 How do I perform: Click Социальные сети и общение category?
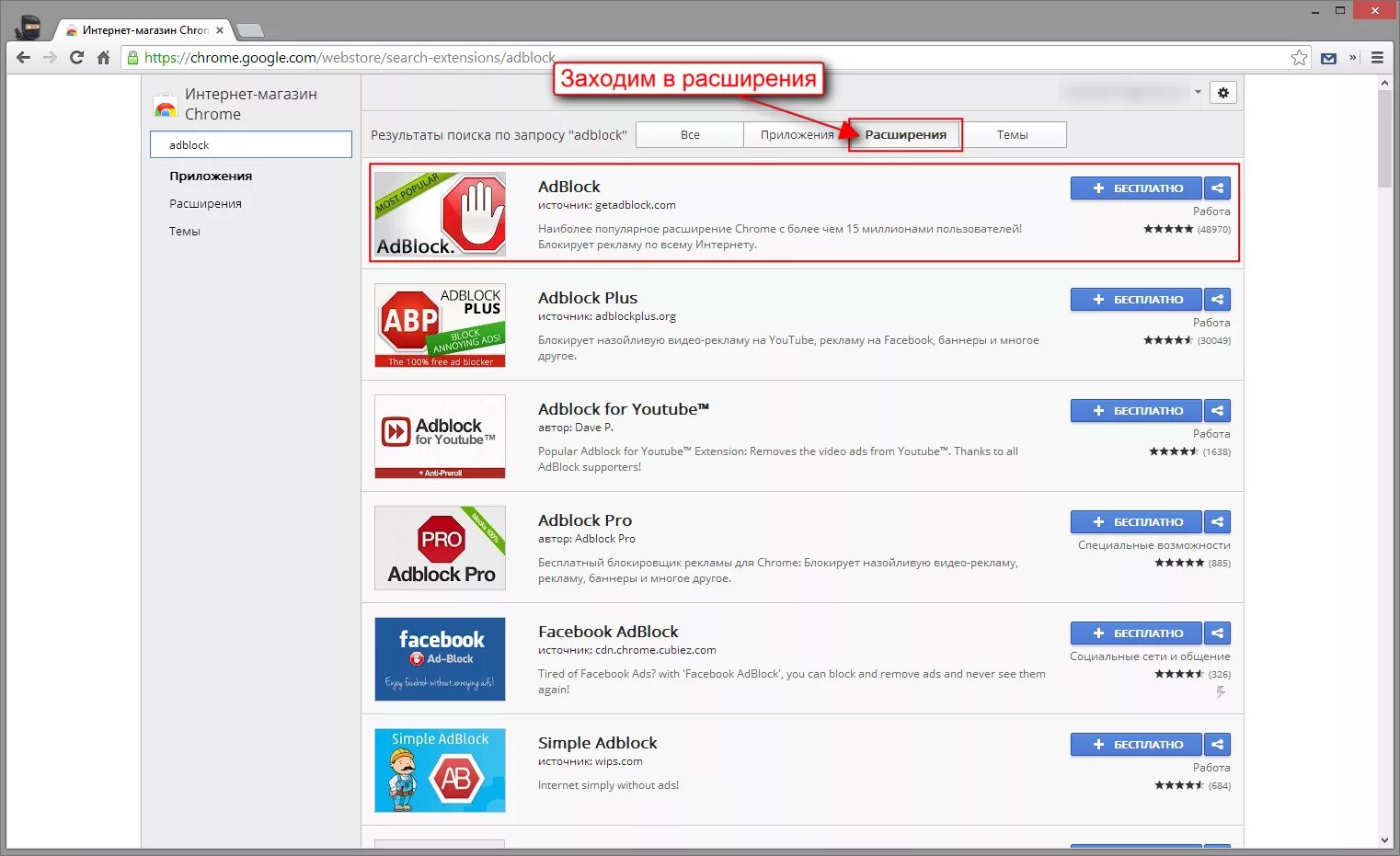click(1150, 656)
